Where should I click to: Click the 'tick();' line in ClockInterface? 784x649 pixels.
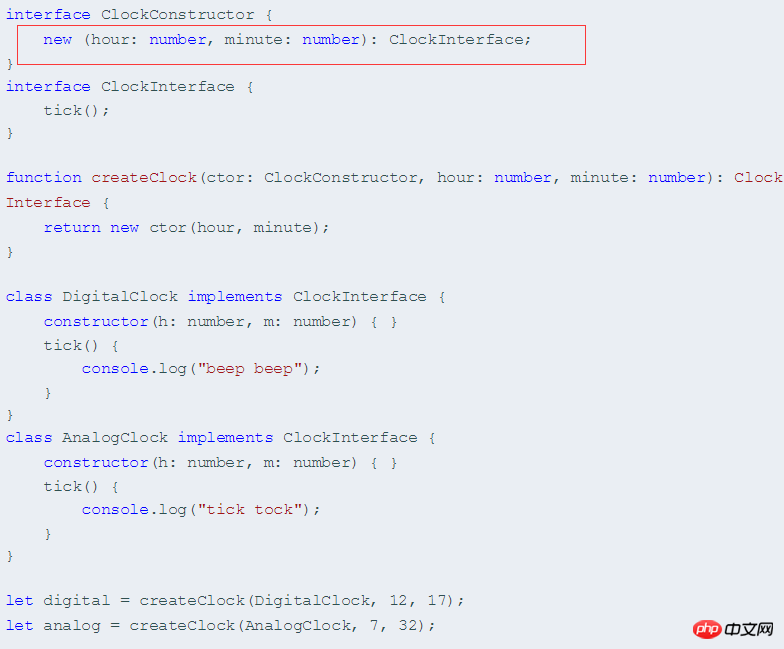coord(76,110)
